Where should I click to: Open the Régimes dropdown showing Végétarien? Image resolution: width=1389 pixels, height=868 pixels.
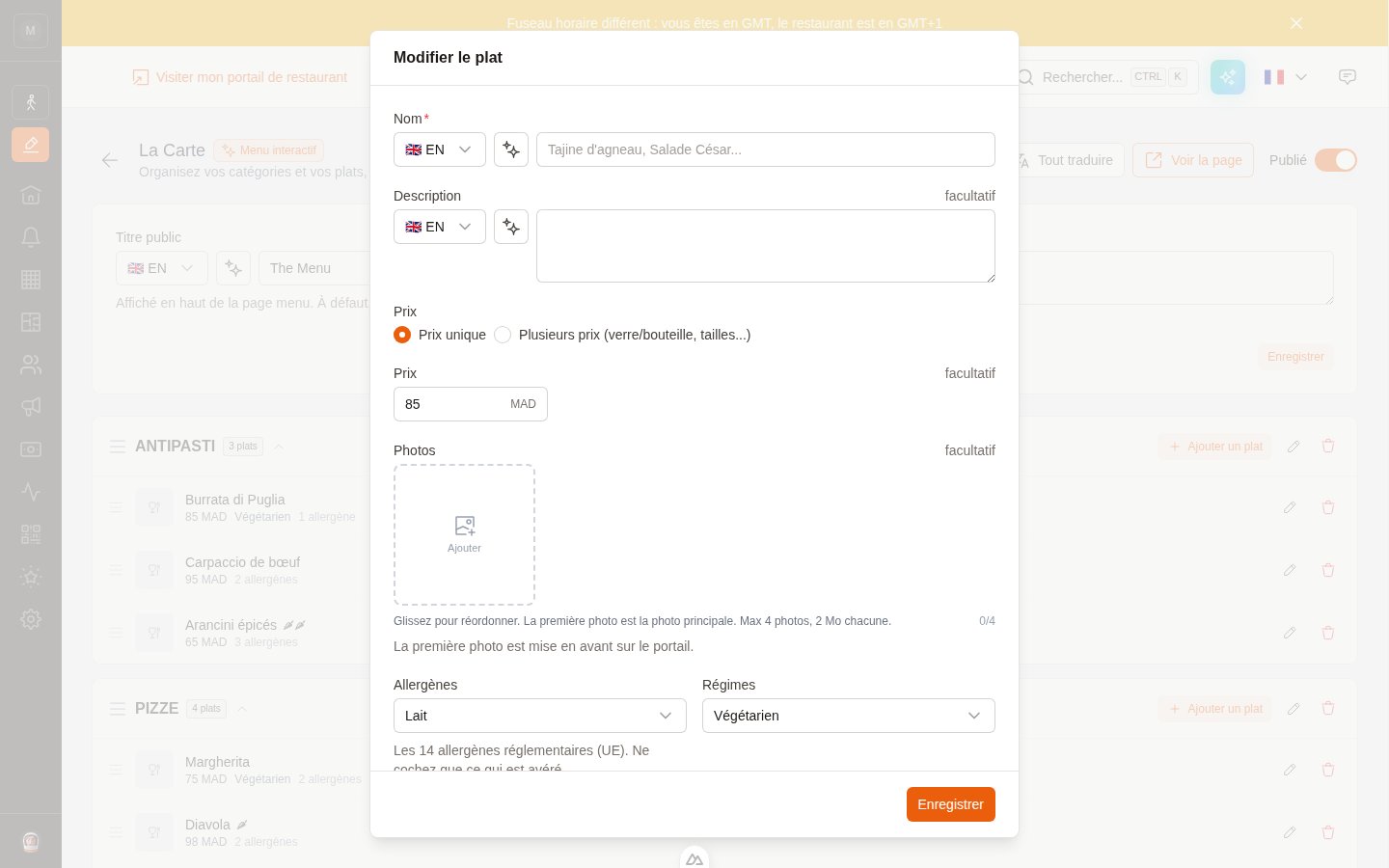[x=849, y=716]
